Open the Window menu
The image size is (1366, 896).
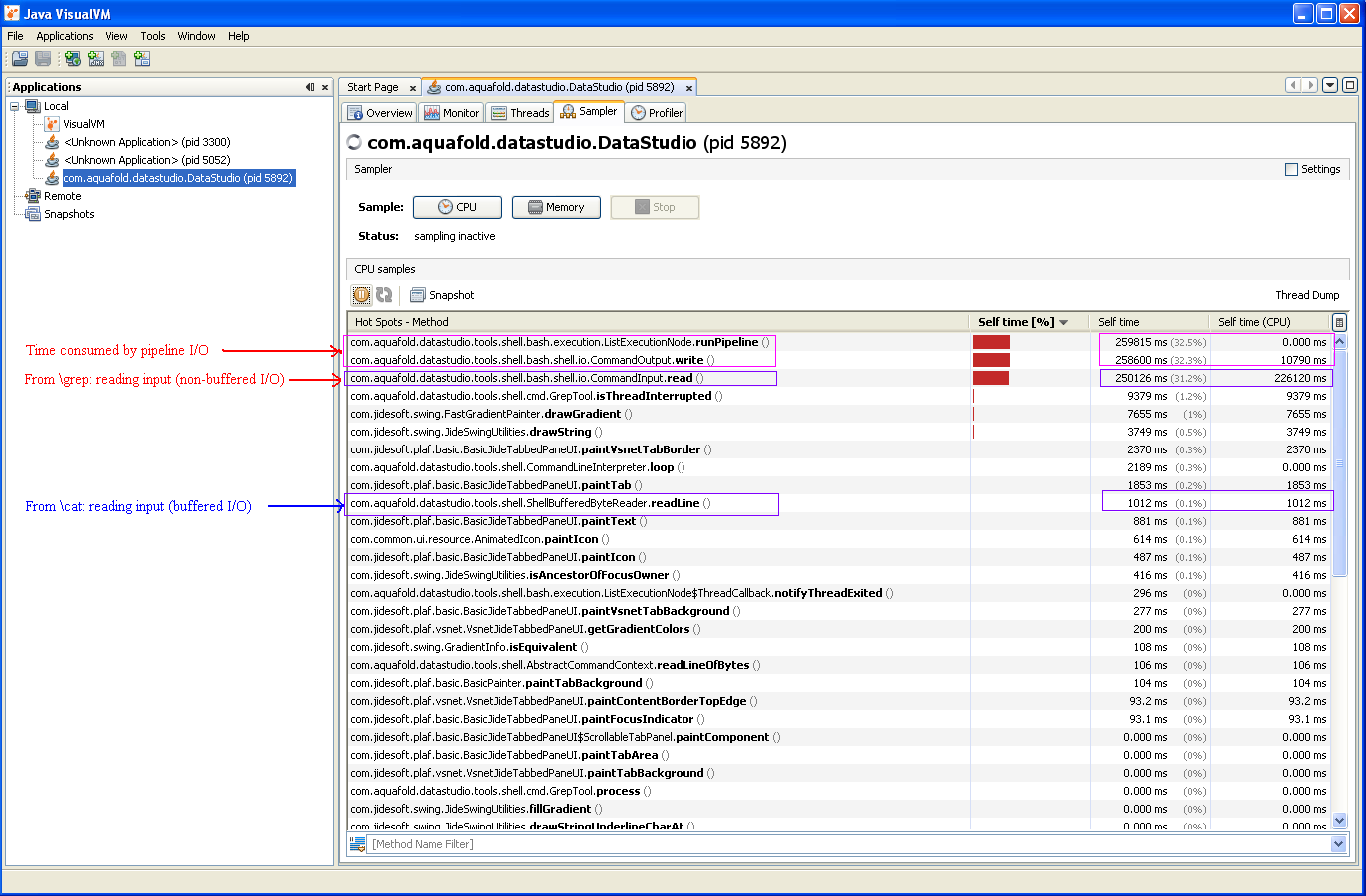pos(196,36)
